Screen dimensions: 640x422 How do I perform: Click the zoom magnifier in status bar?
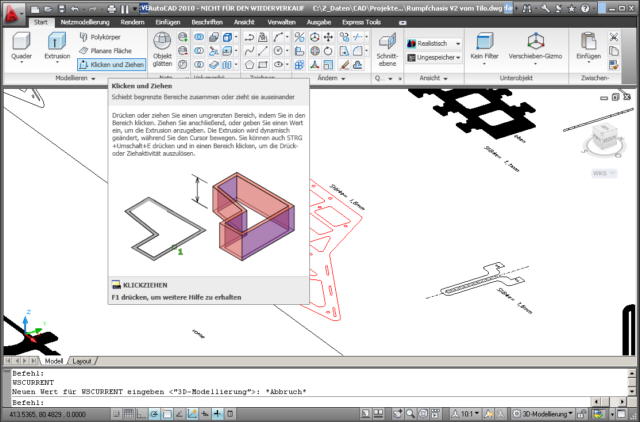tap(410, 413)
